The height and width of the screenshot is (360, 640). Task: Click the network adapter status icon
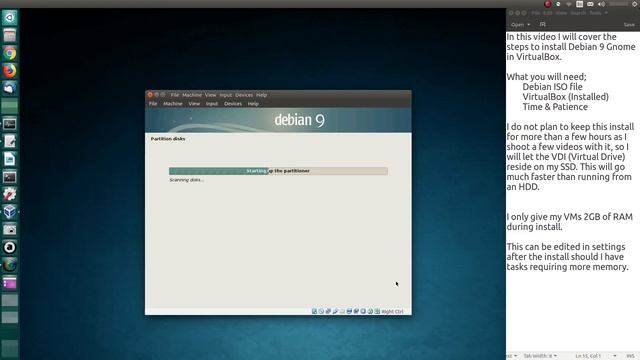coord(328,311)
